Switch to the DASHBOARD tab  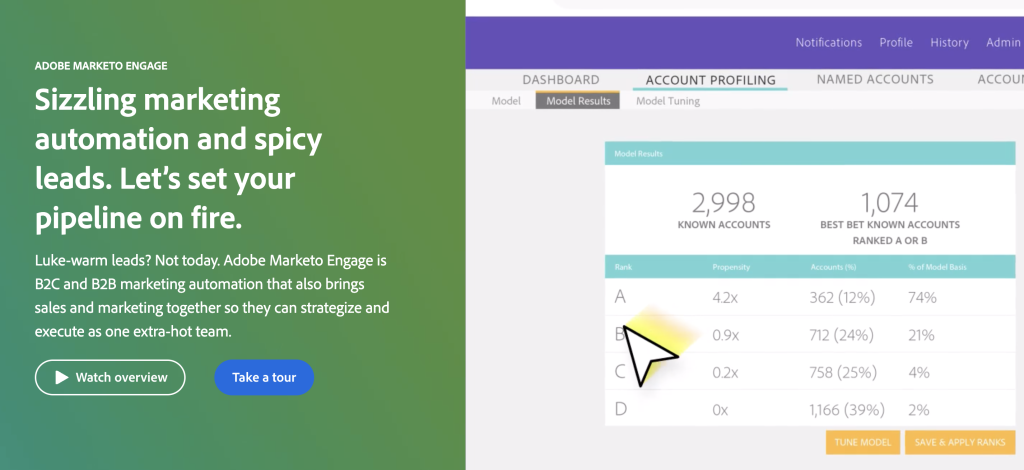(x=560, y=80)
